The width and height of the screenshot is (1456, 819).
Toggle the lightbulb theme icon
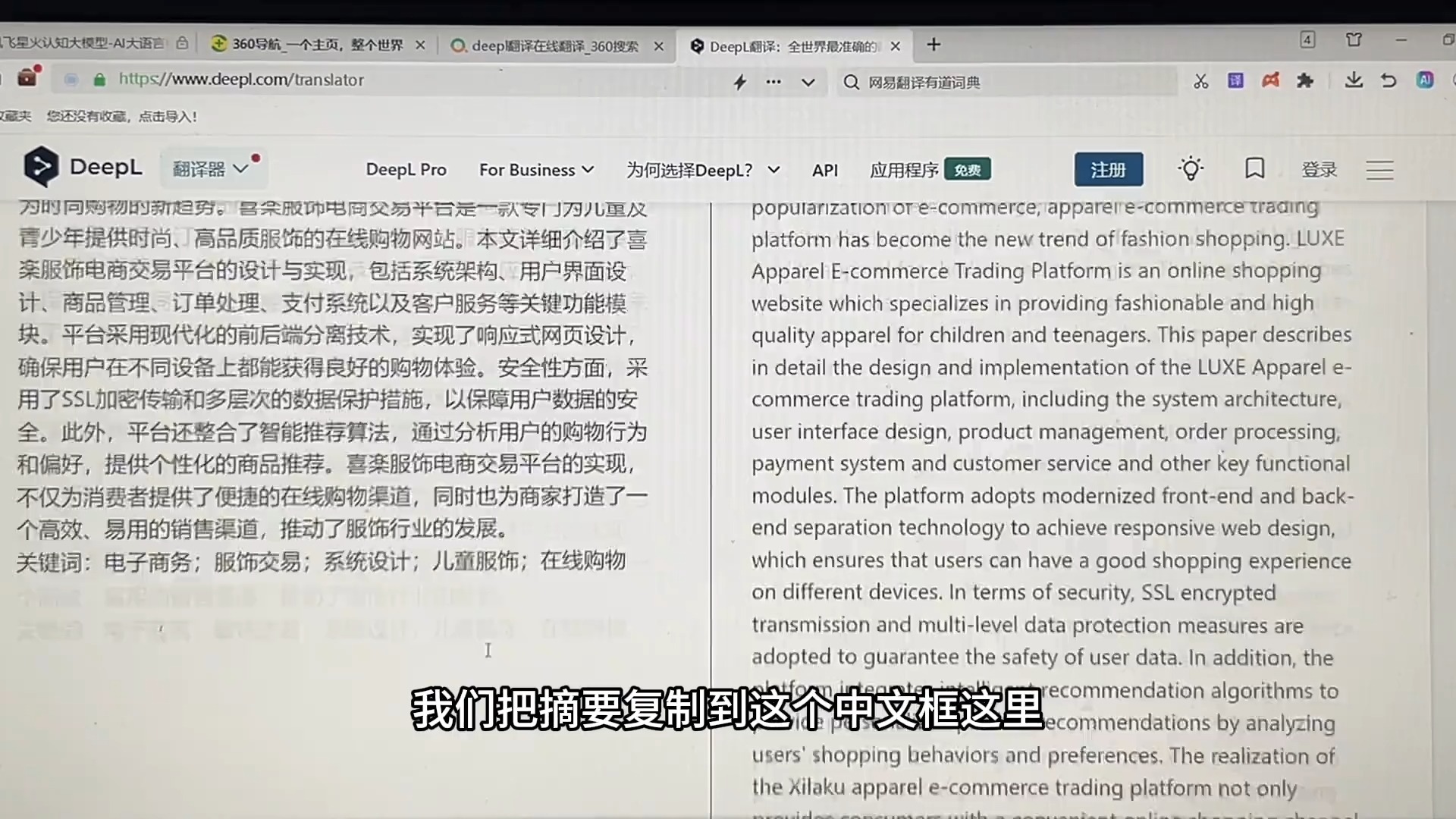click(1191, 168)
